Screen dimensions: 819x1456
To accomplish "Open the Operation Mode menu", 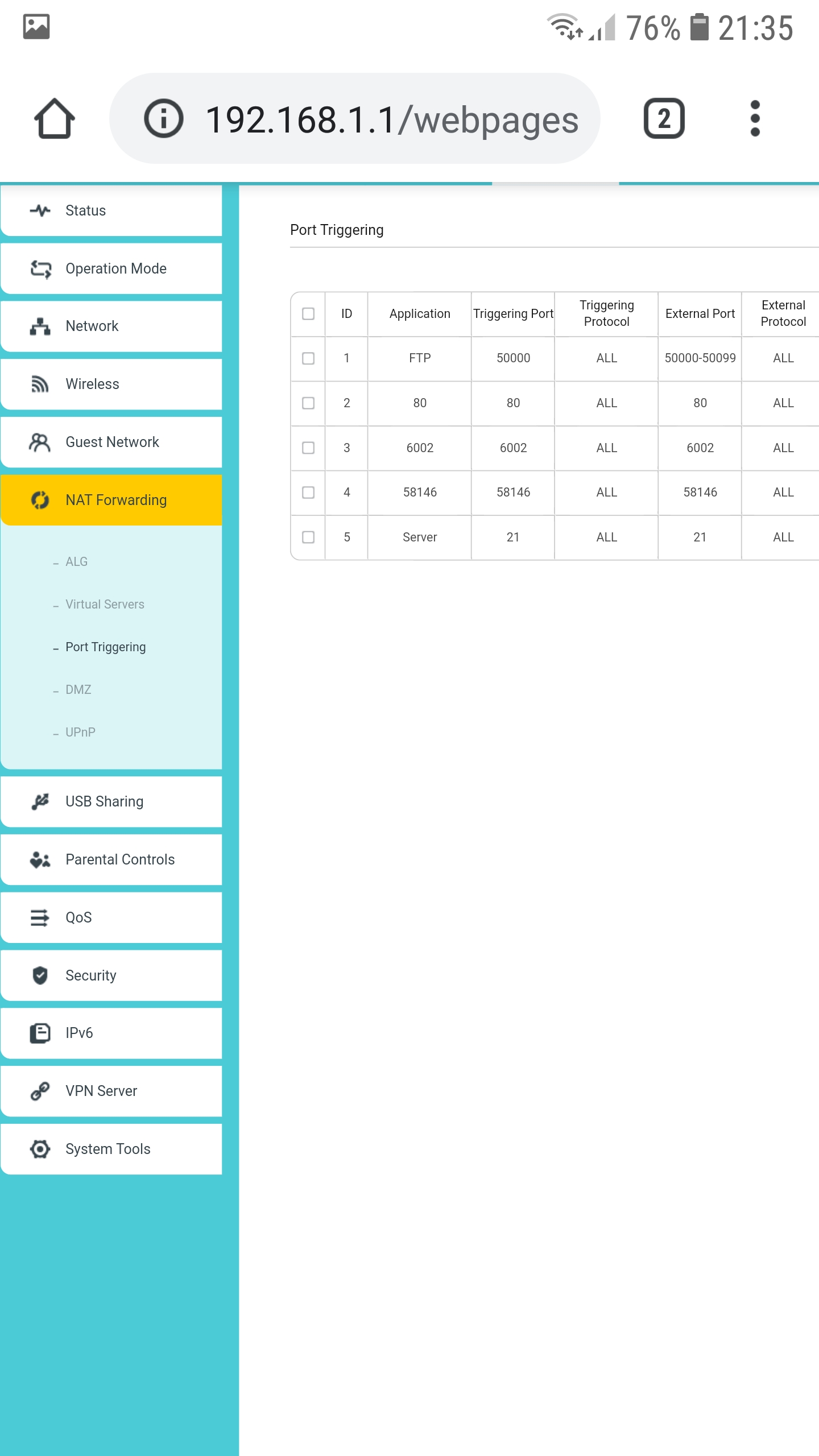I will [111, 268].
